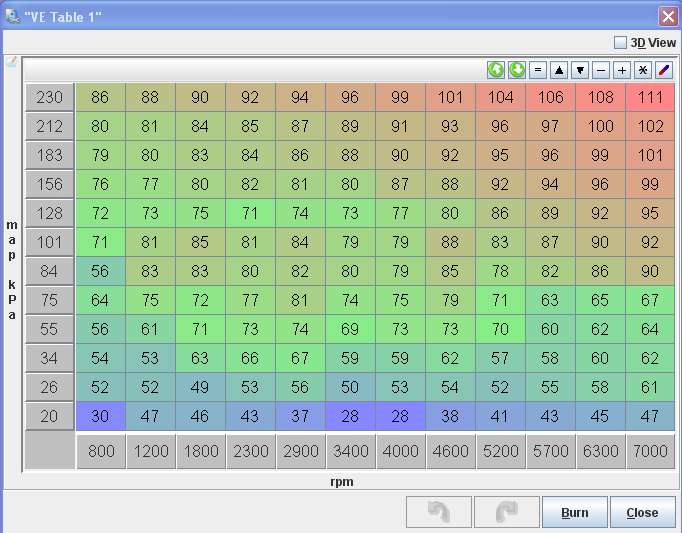Viewport: 682px width, 533px height.
Task: Click the plus (add) toolbar button
Action: (x=622, y=70)
